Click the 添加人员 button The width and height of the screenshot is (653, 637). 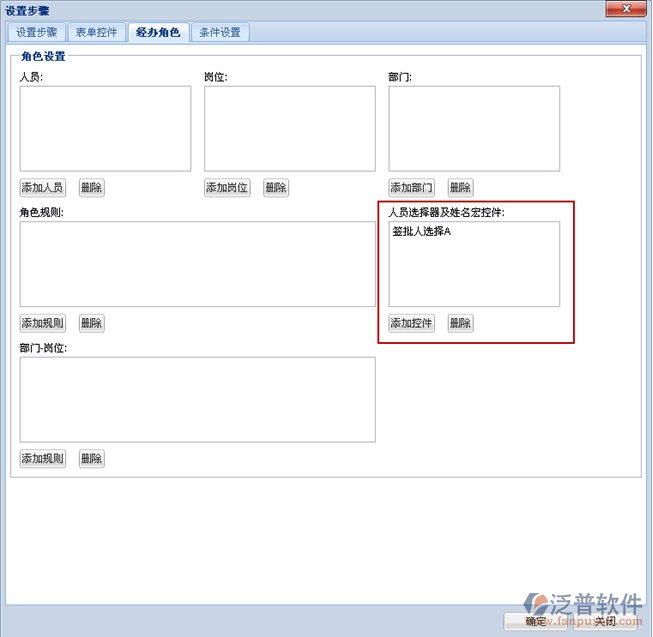point(42,188)
